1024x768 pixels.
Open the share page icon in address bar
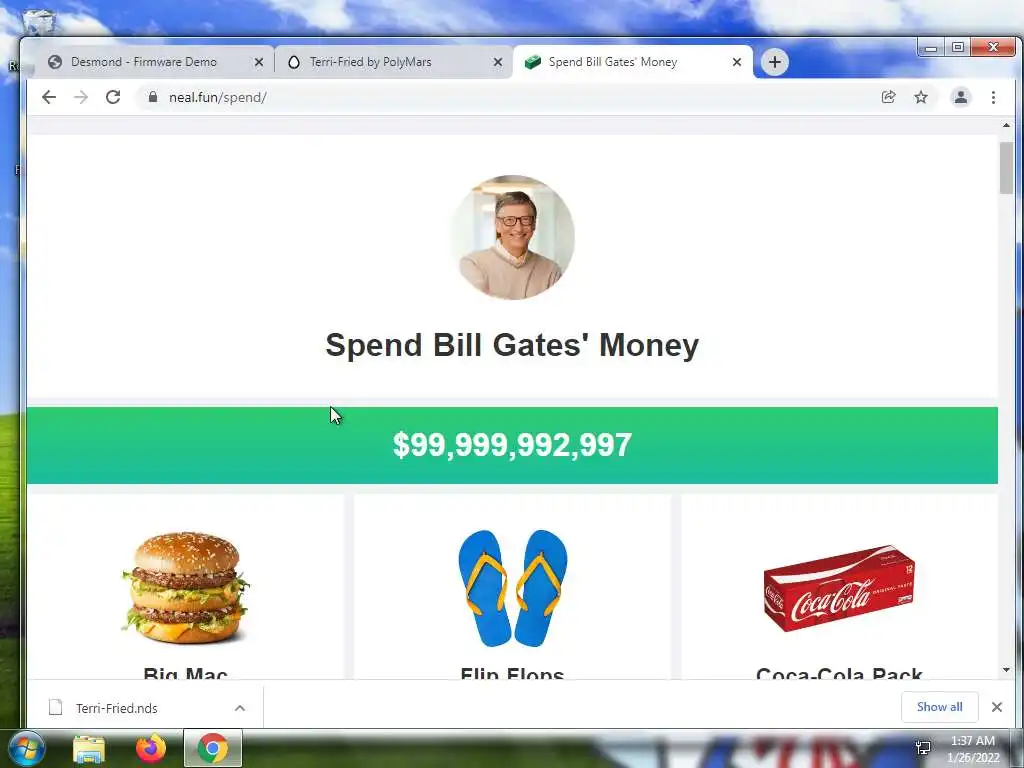pos(888,97)
